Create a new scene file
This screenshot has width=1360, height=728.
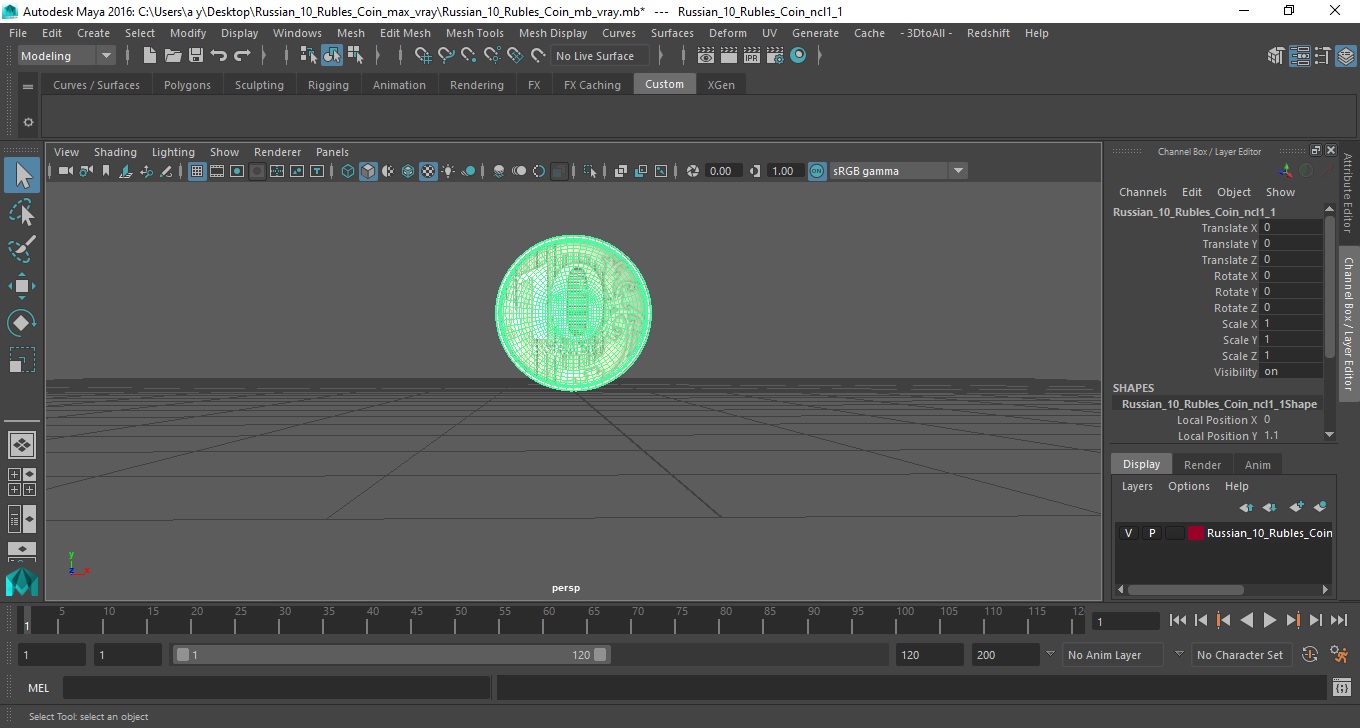(149, 56)
